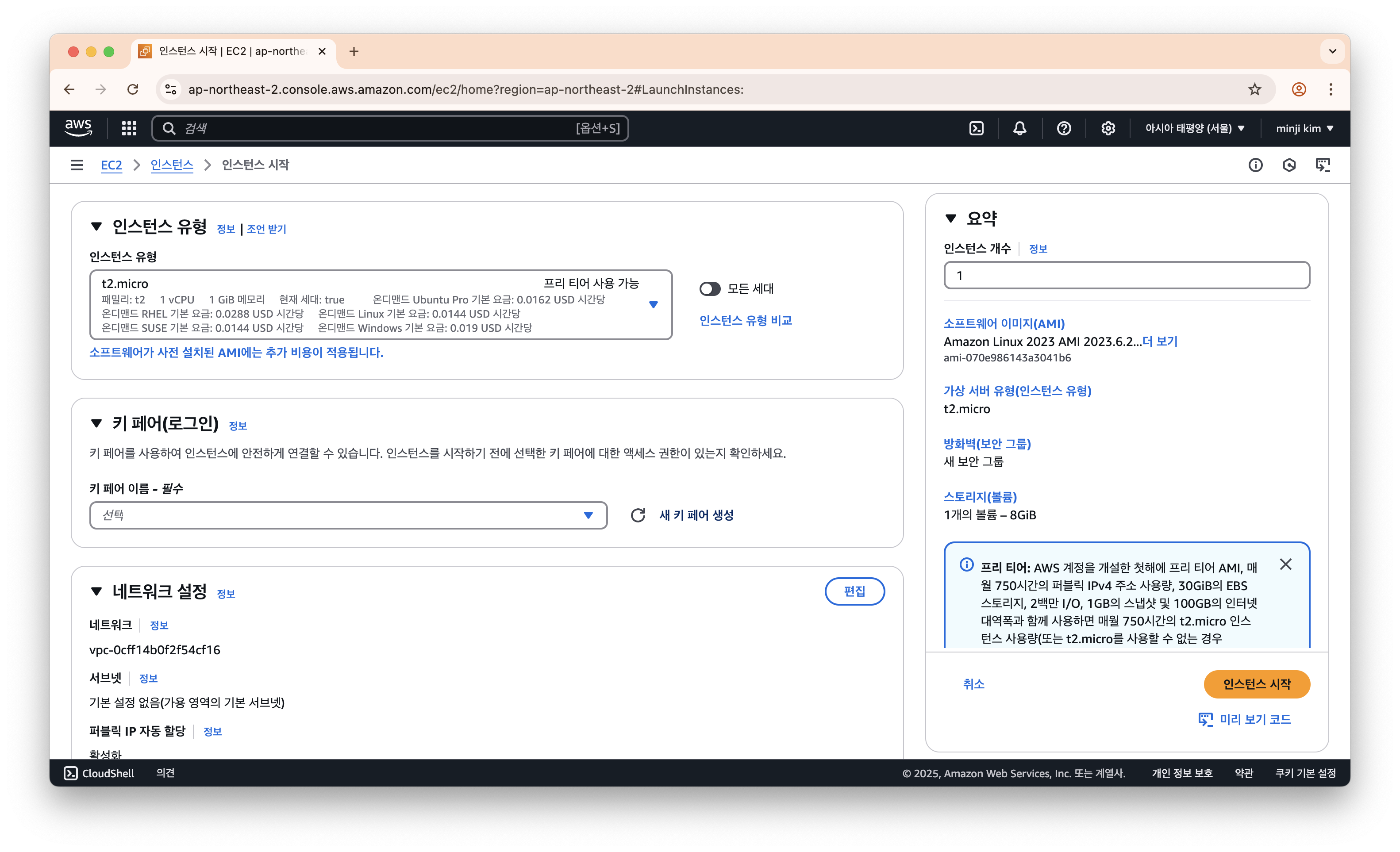This screenshot has width=1400, height=852.
Task: Select the EC2 인스턴스 시작 browser tab
Action: (x=233, y=51)
